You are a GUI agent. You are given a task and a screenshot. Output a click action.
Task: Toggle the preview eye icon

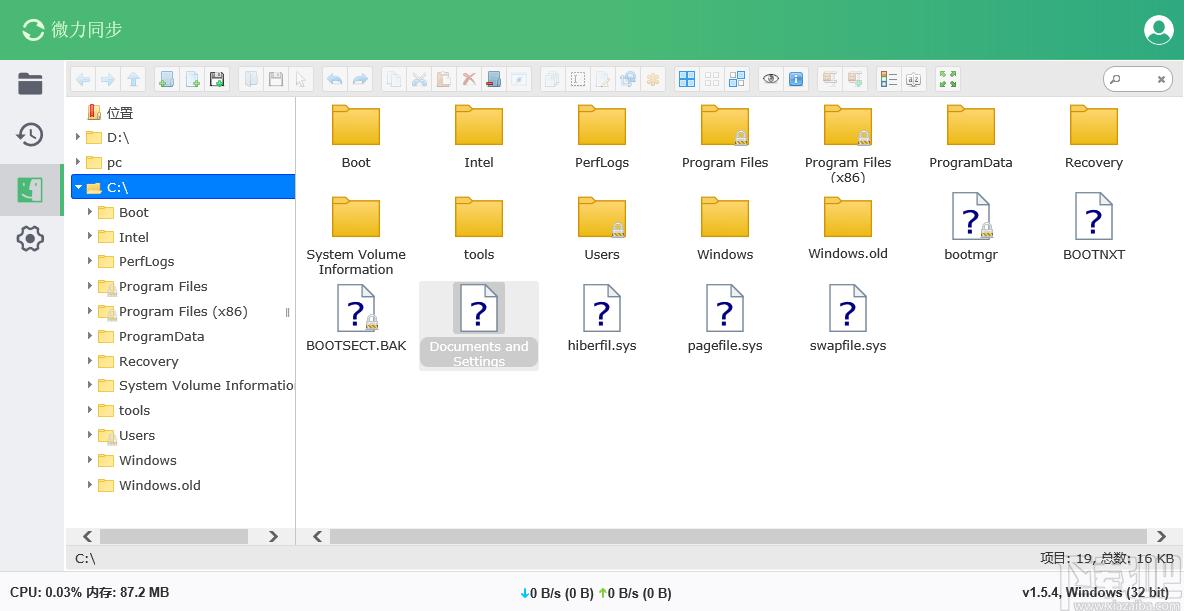(x=770, y=79)
